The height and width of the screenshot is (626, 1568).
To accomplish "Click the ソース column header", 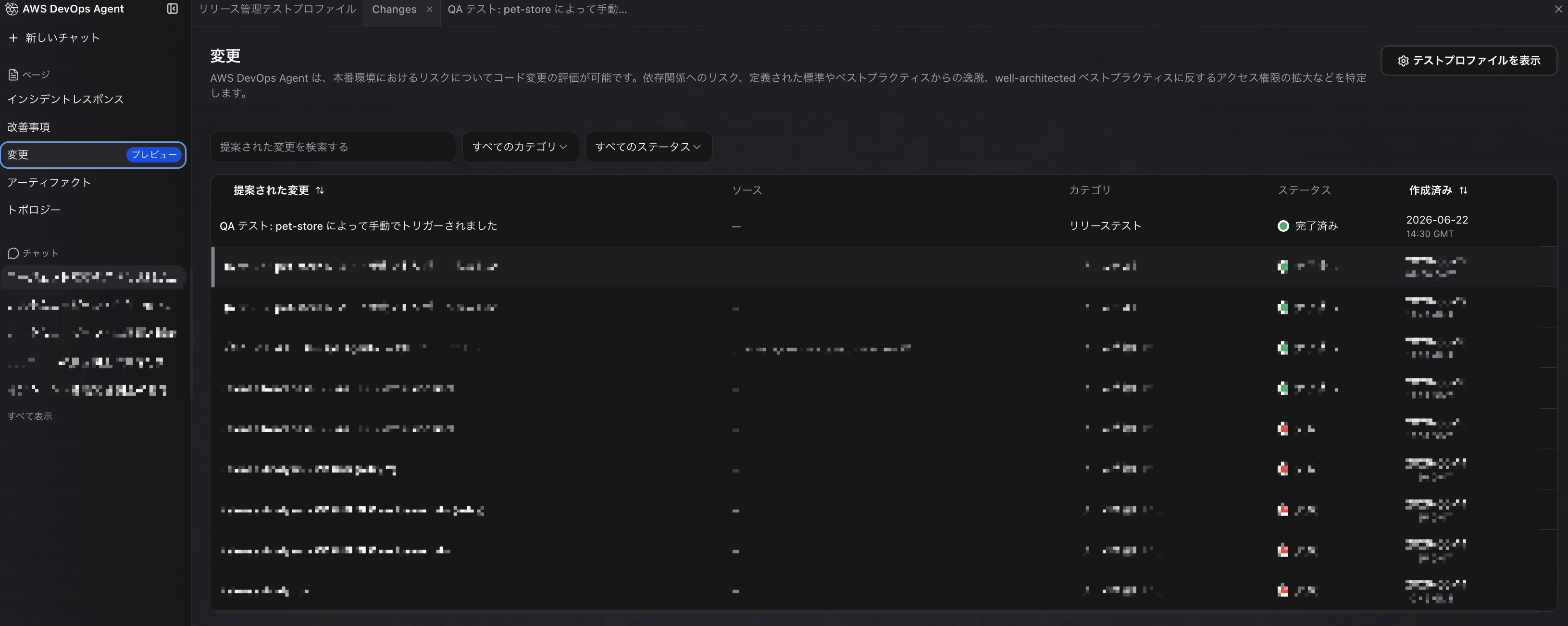I will (747, 190).
